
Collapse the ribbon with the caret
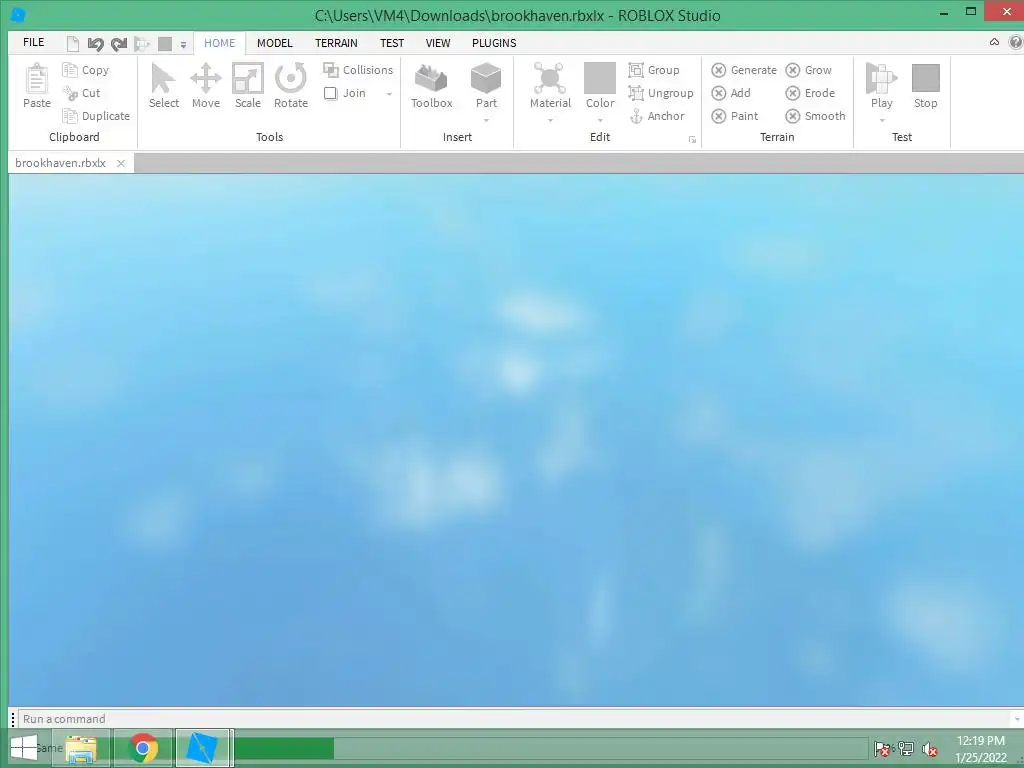pos(994,42)
